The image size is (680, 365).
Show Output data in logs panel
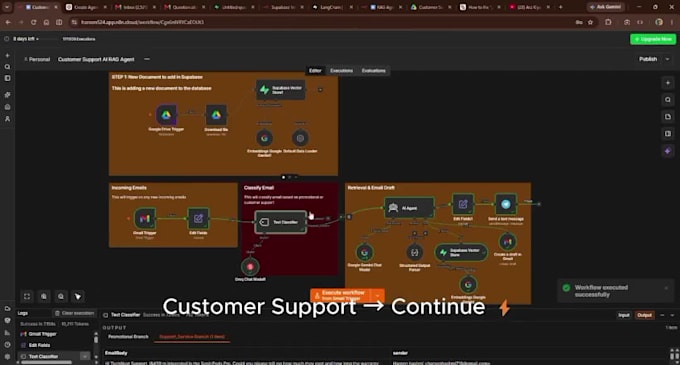[x=644, y=315]
